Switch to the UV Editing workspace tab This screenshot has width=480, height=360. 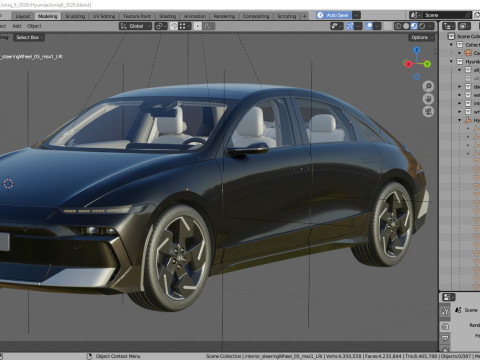(x=104, y=16)
